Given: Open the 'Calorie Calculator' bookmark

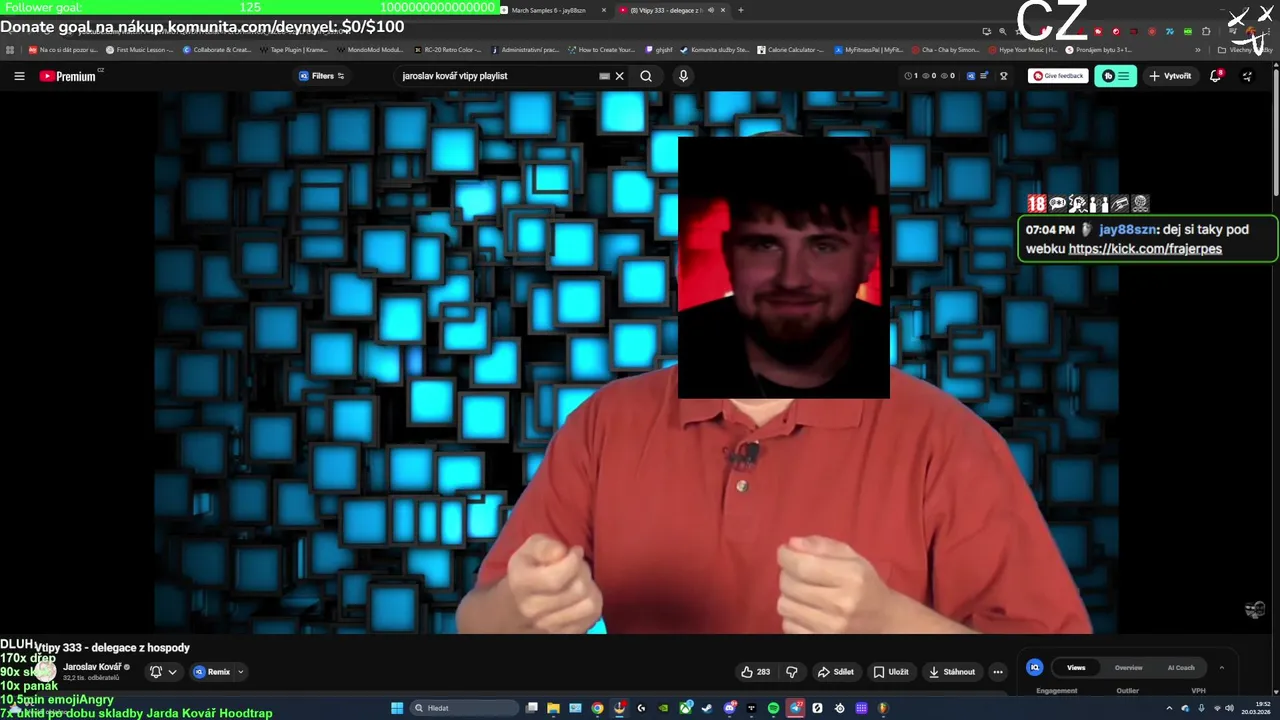Looking at the screenshot, I should pyautogui.click(x=790, y=49).
